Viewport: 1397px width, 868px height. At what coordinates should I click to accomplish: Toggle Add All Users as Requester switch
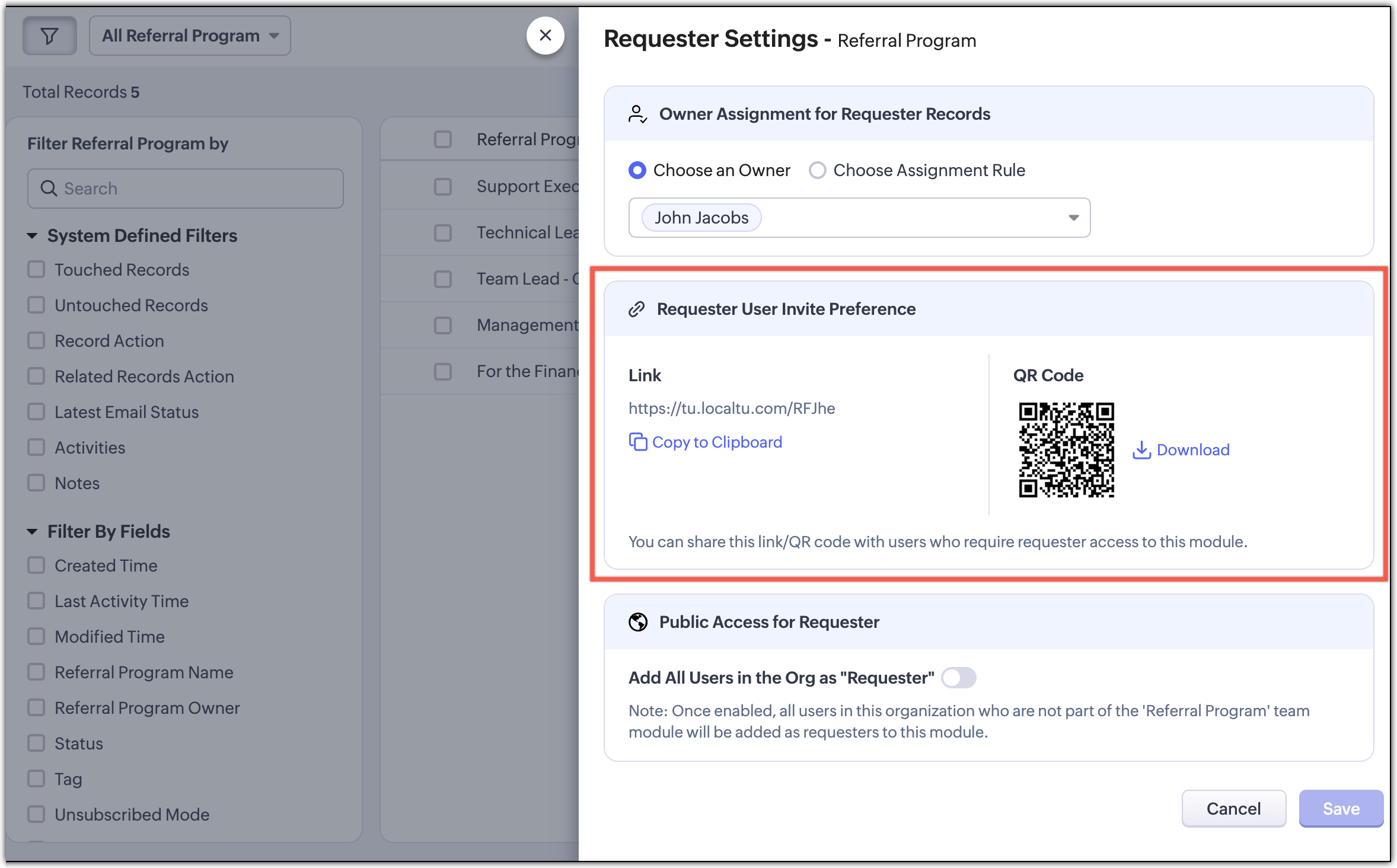click(x=958, y=678)
